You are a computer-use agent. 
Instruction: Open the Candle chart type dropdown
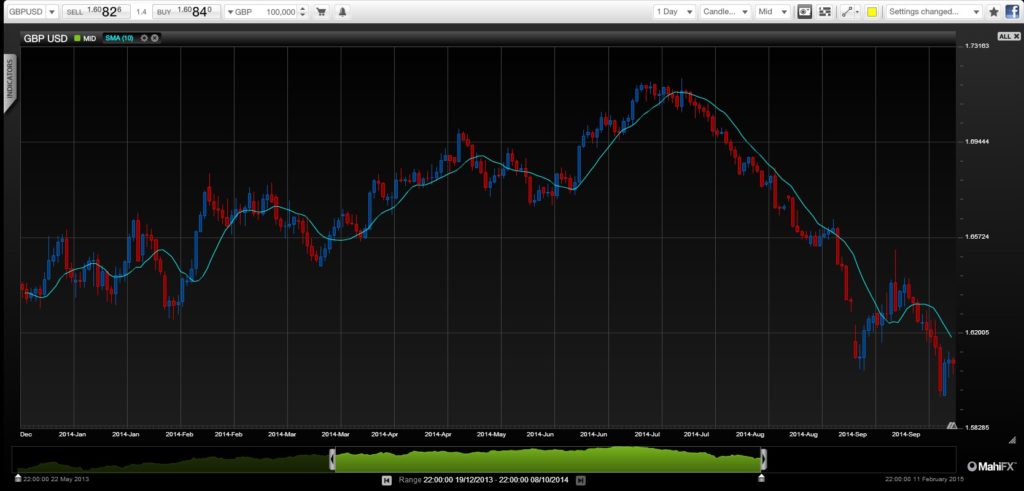(x=724, y=12)
